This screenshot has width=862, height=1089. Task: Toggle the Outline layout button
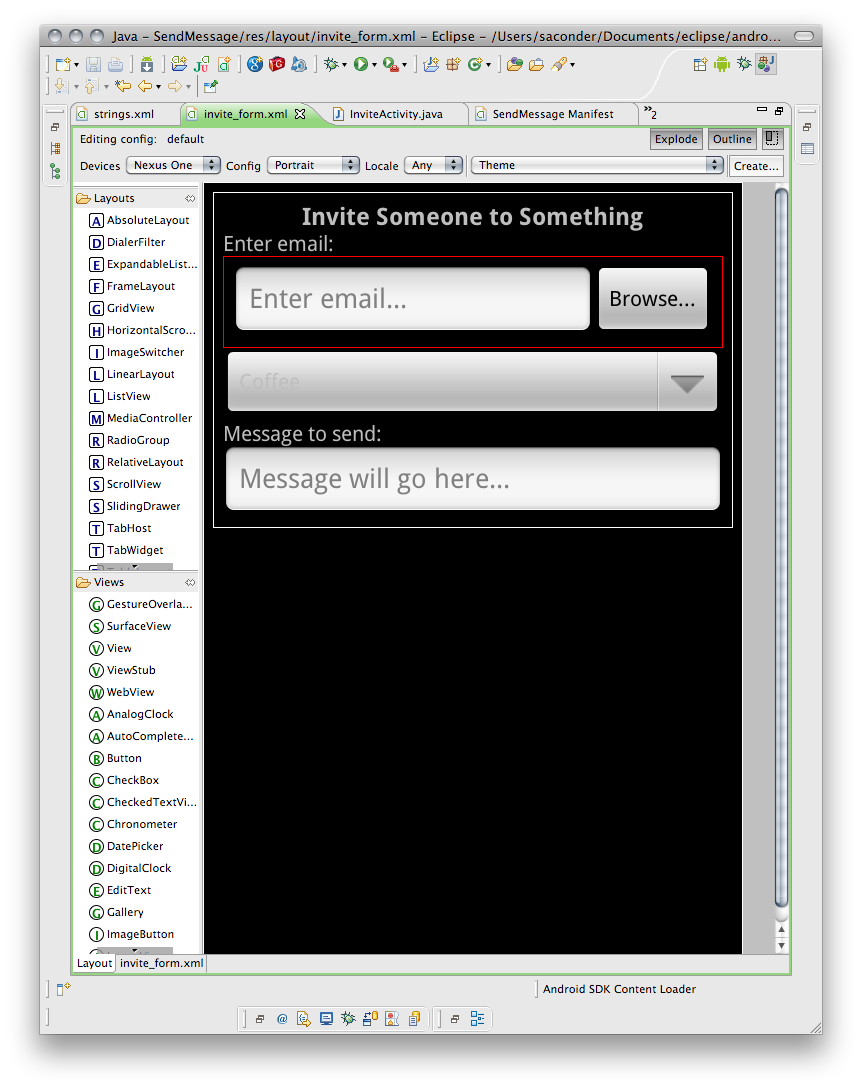tap(732, 139)
